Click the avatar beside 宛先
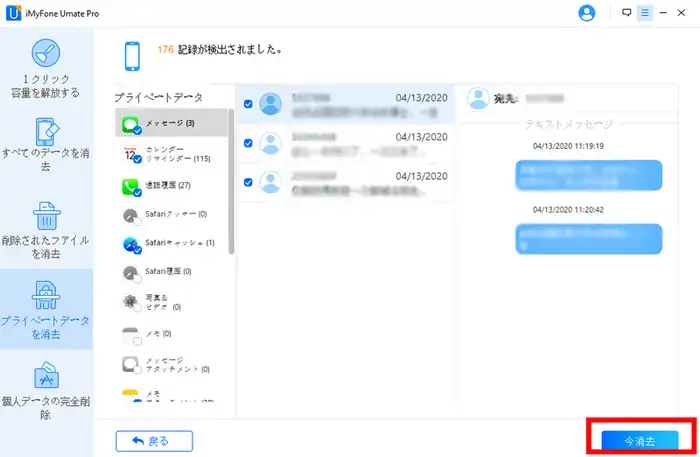The height and width of the screenshot is (457, 700). 478,98
